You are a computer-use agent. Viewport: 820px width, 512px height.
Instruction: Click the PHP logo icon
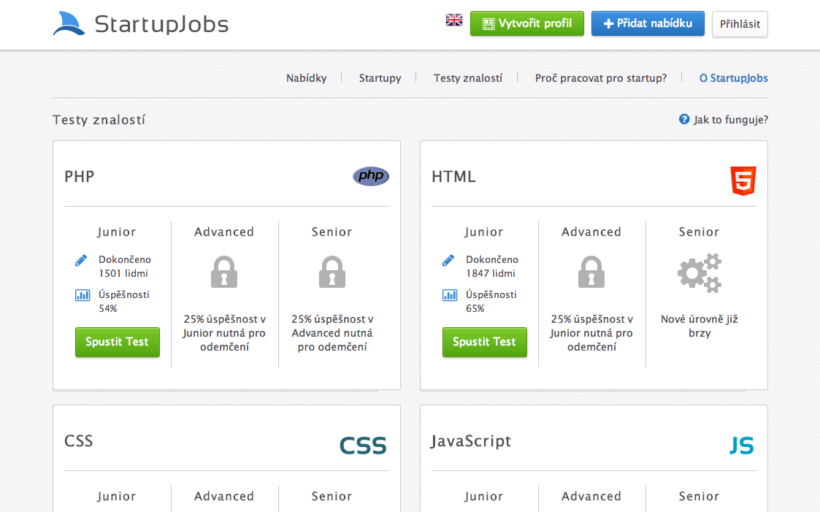click(370, 176)
